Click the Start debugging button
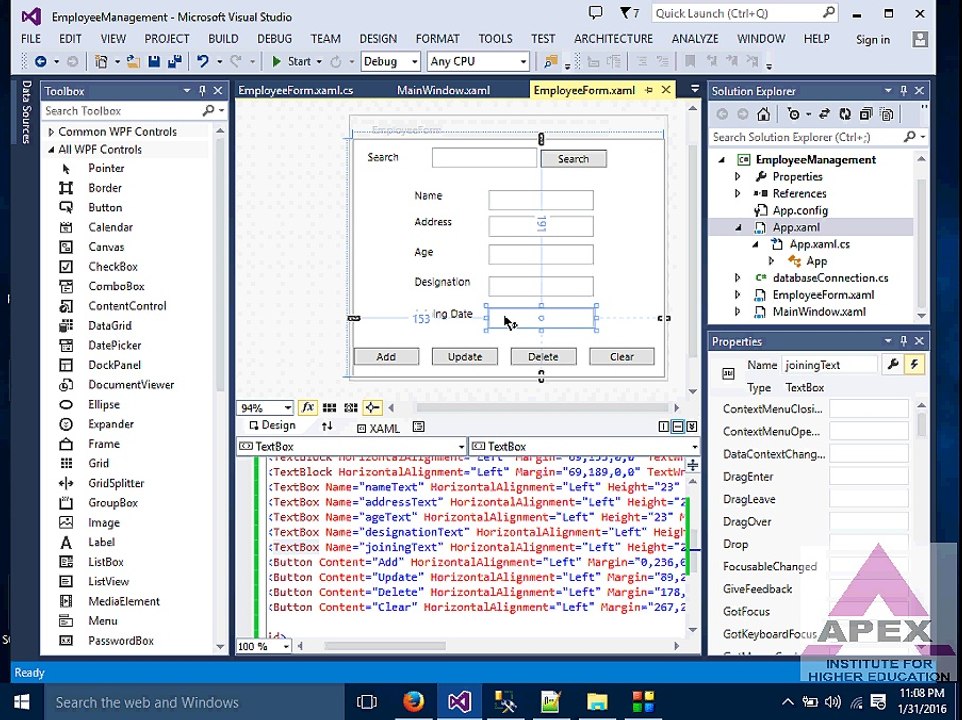The width and height of the screenshot is (962, 720). (292, 61)
